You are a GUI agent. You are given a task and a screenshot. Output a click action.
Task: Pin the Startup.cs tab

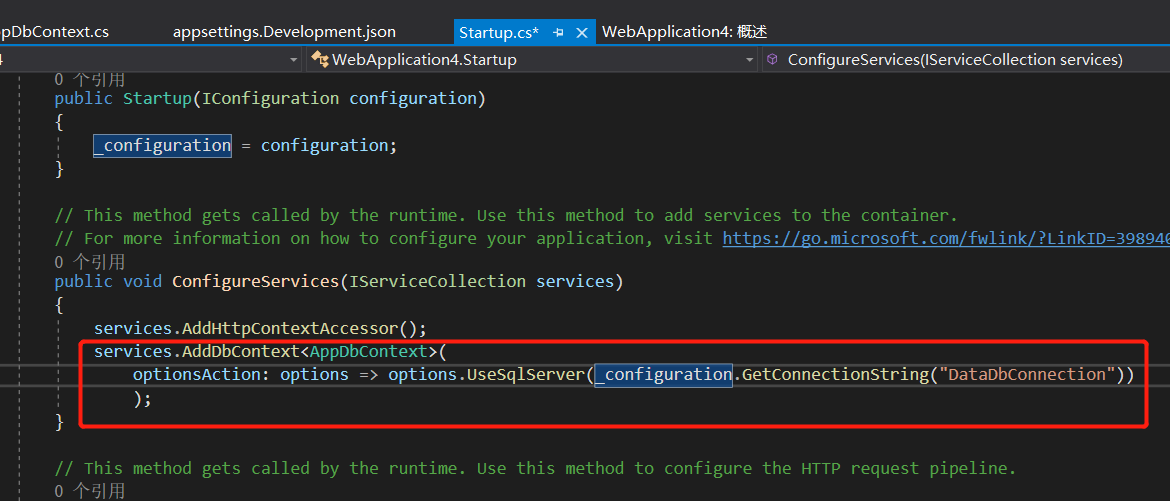tap(559, 32)
